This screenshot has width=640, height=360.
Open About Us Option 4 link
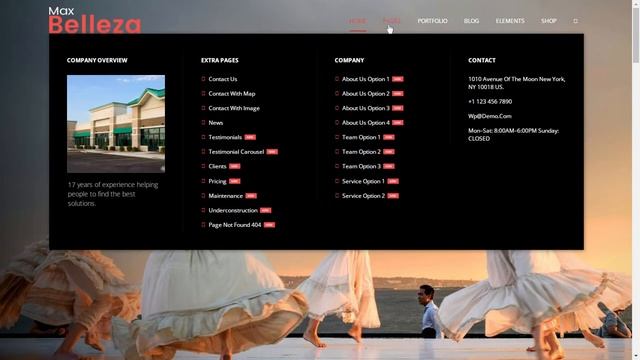coord(366,123)
